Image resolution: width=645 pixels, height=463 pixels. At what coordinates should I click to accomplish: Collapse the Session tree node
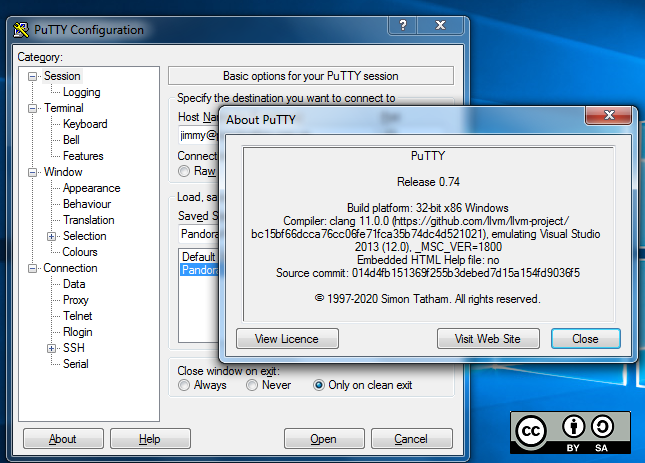click(32, 76)
